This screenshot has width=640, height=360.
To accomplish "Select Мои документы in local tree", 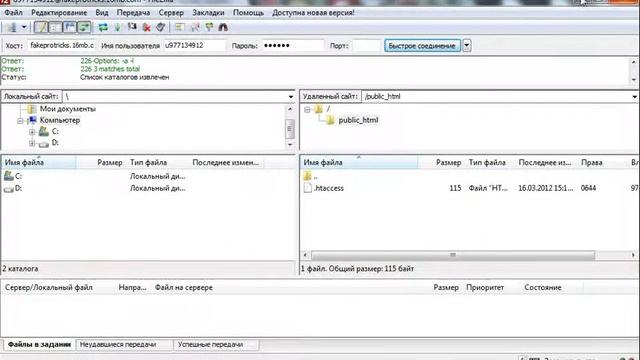I will tap(67, 109).
